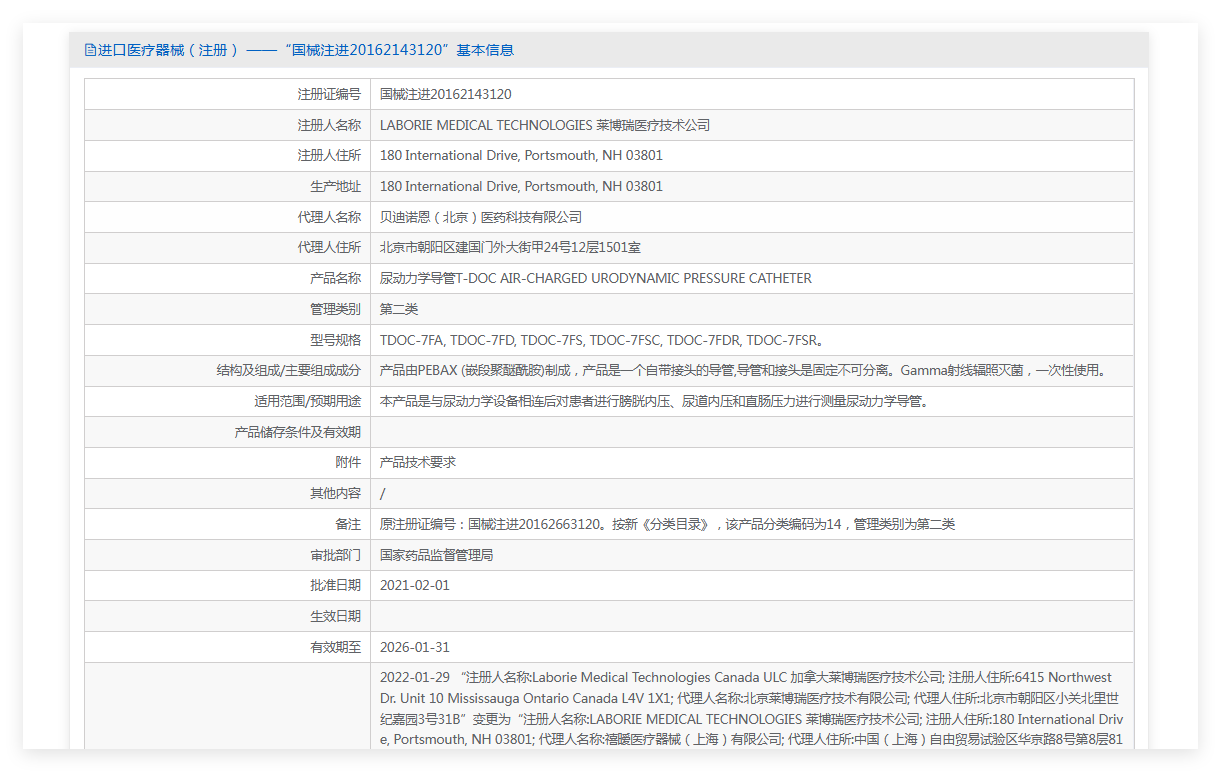Image resolution: width=1221 pixels, height=772 pixels.
Task: Click the 代理人名称 label
Action: [x=329, y=217]
